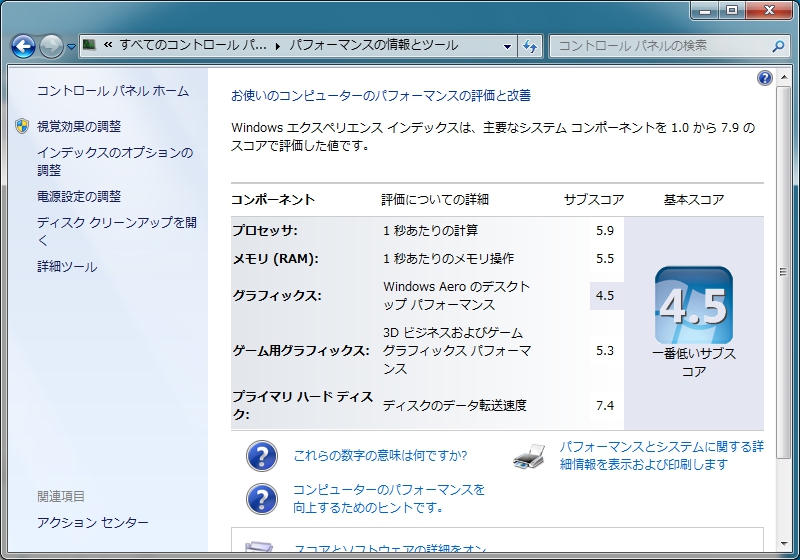
Task: Click the 4.5 base score badge
Action: pyautogui.click(x=693, y=306)
